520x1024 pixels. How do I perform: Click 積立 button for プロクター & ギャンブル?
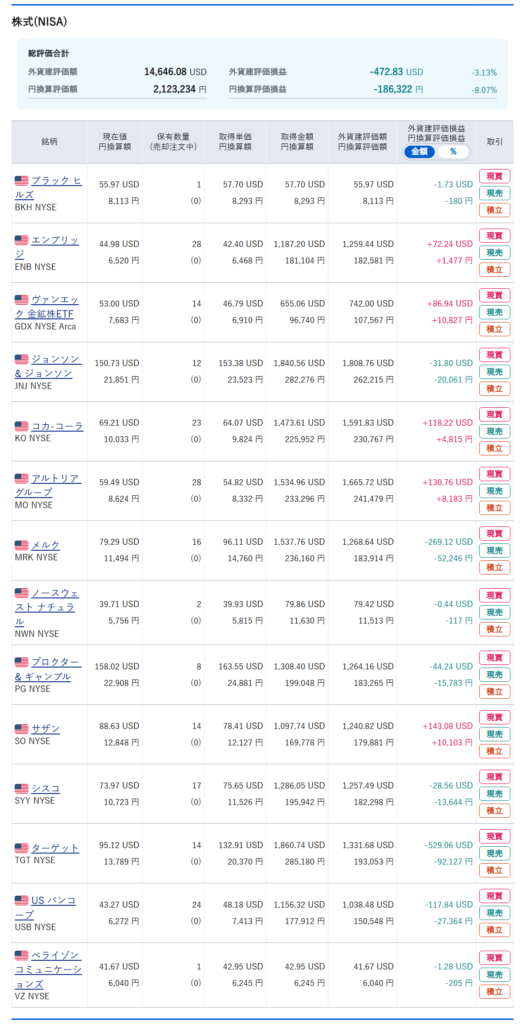(x=495, y=692)
